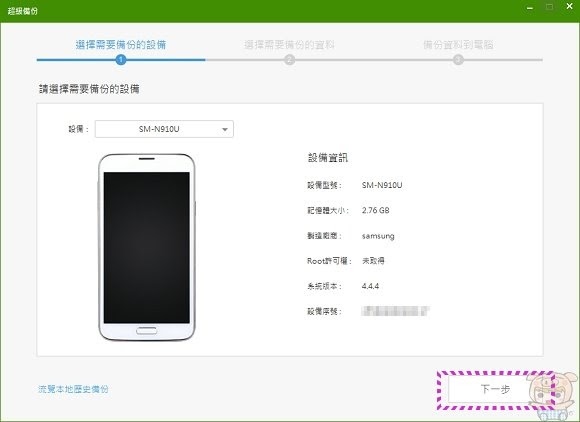
Task: Click the 超級備份 window title
Action: coord(23,11)
